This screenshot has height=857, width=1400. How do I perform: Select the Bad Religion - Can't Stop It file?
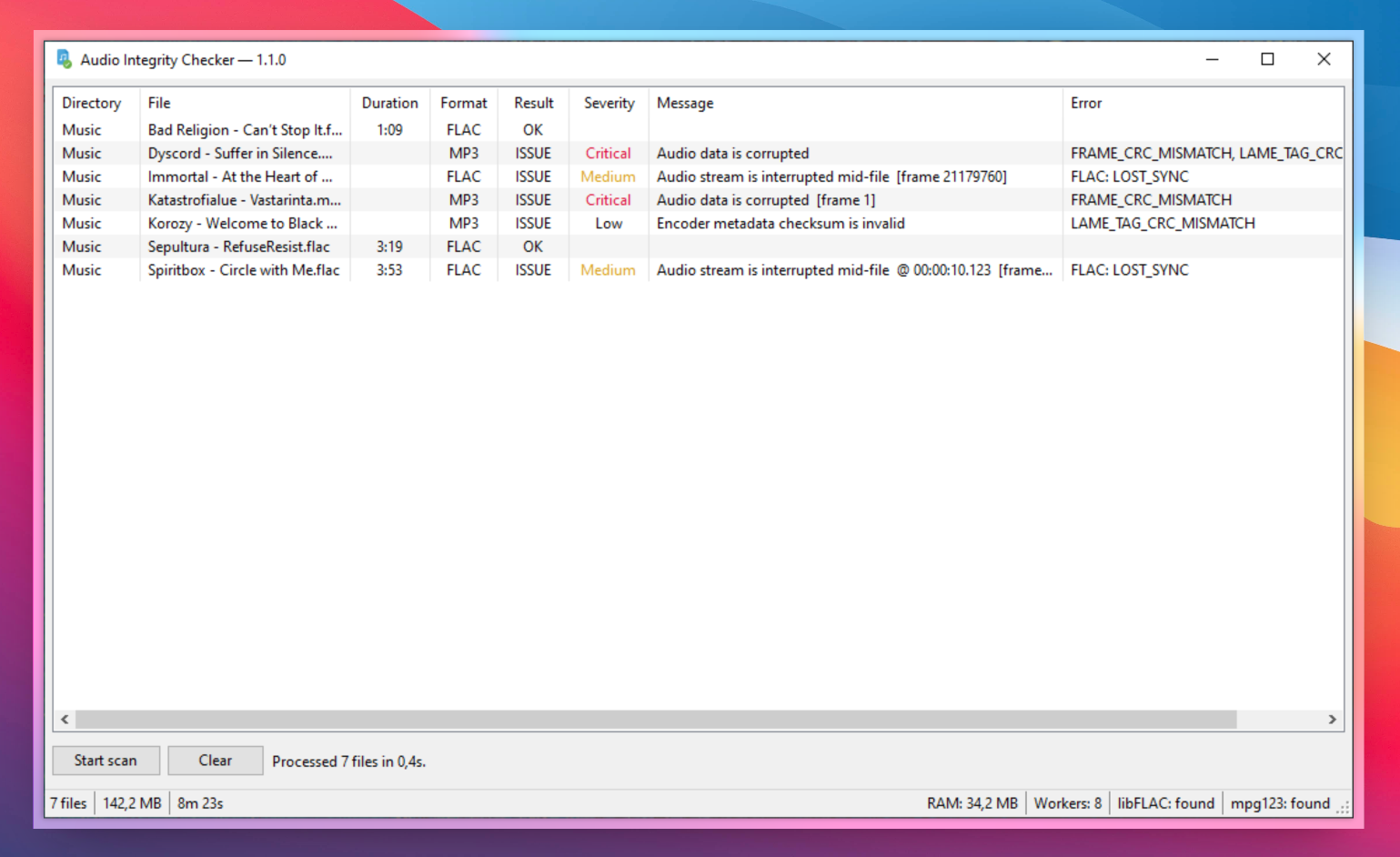point(245,130)
